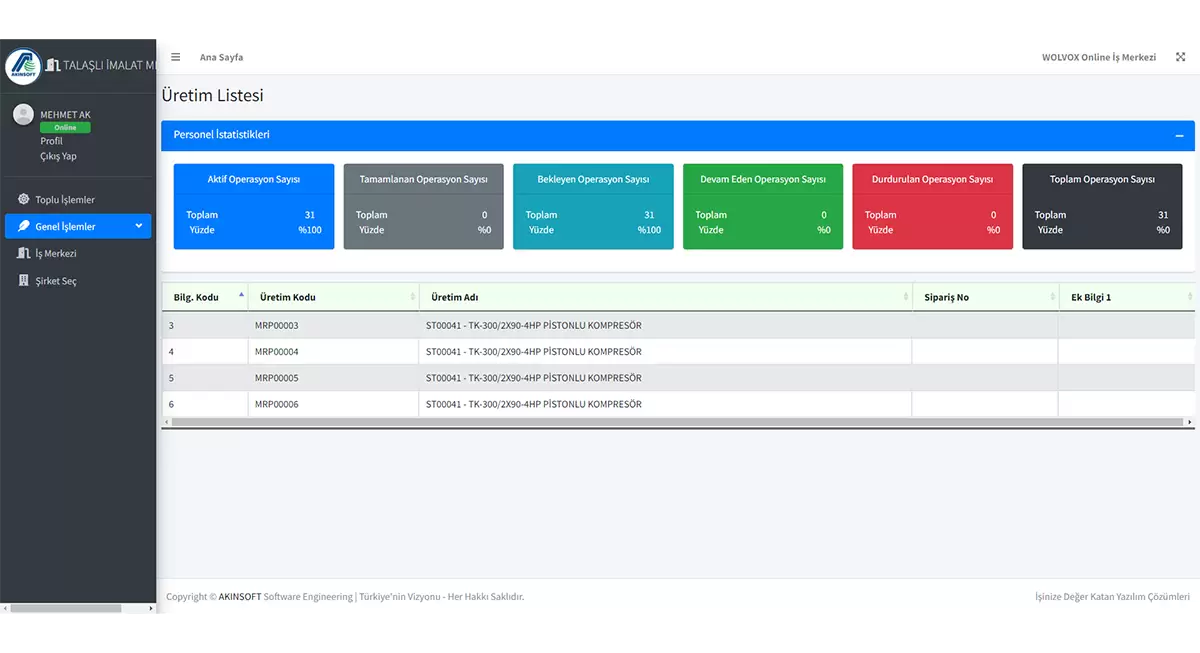
Task: Click the Şirket Seç building icon
Action: (24, 281)
